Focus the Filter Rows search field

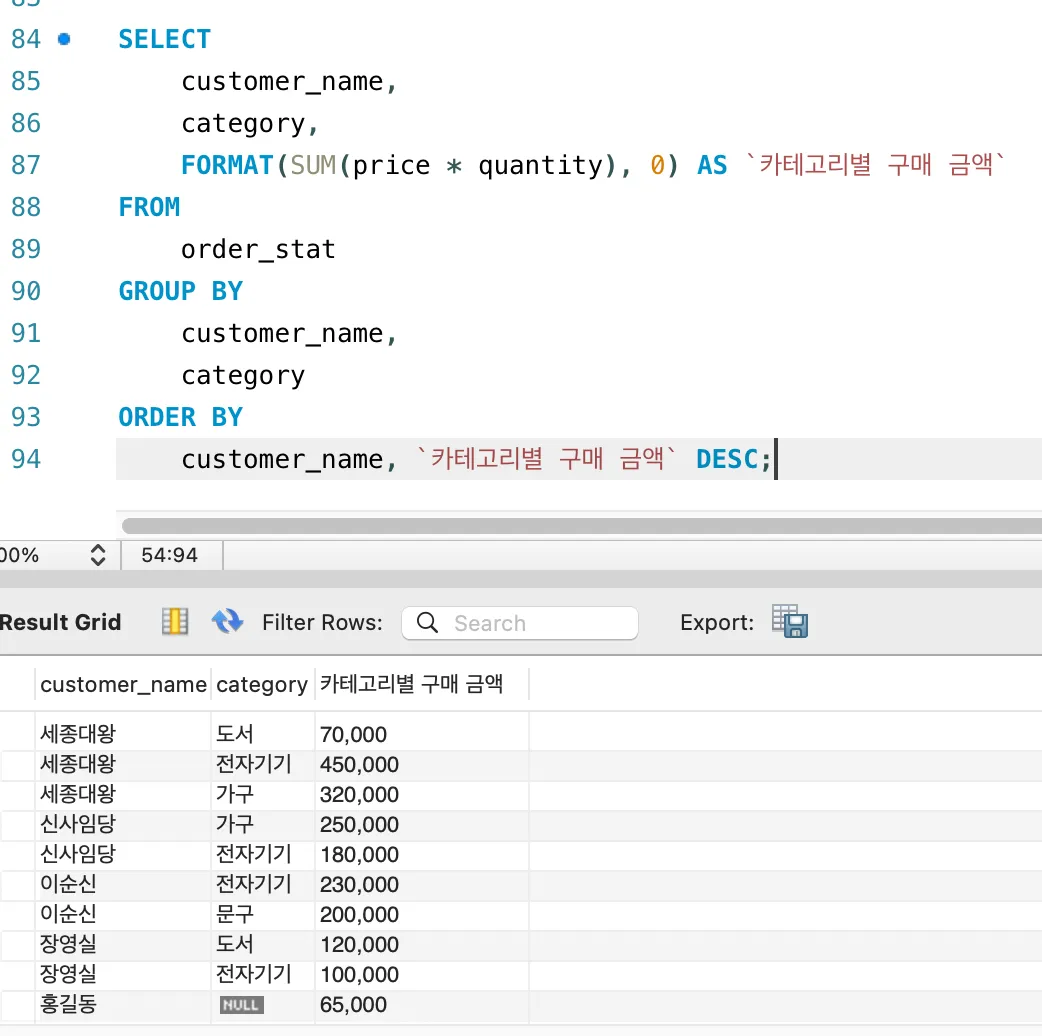pyautogui.click(x=520, y=623)
